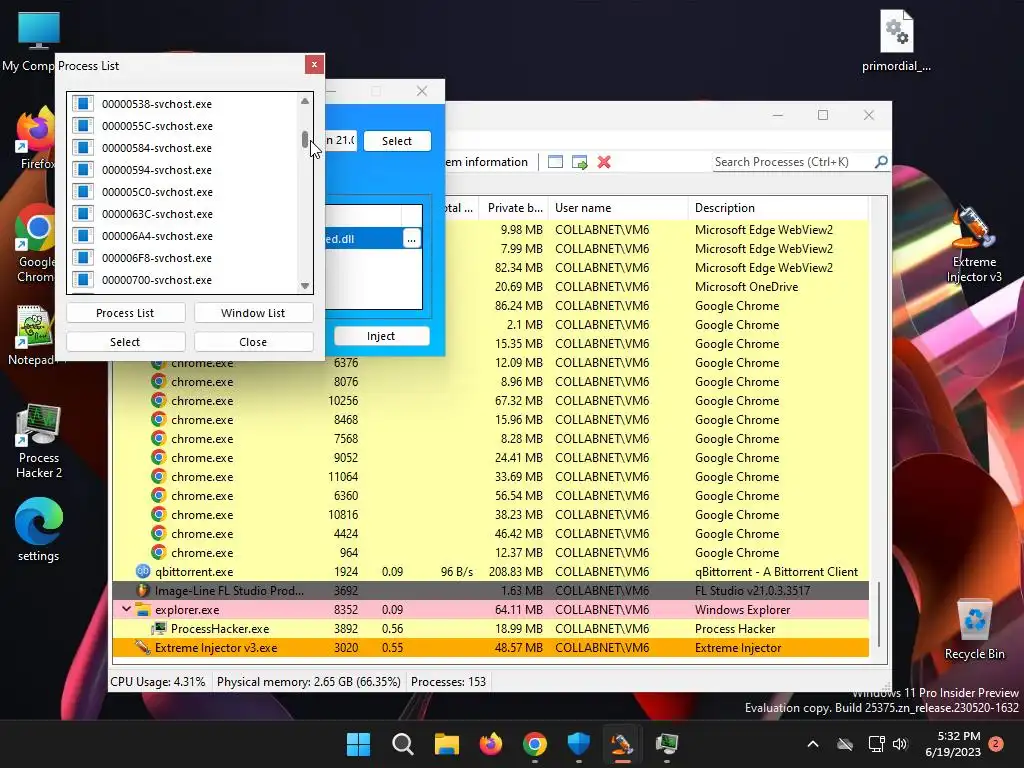Show hidden system tray icons

click(x=813, y=744)
